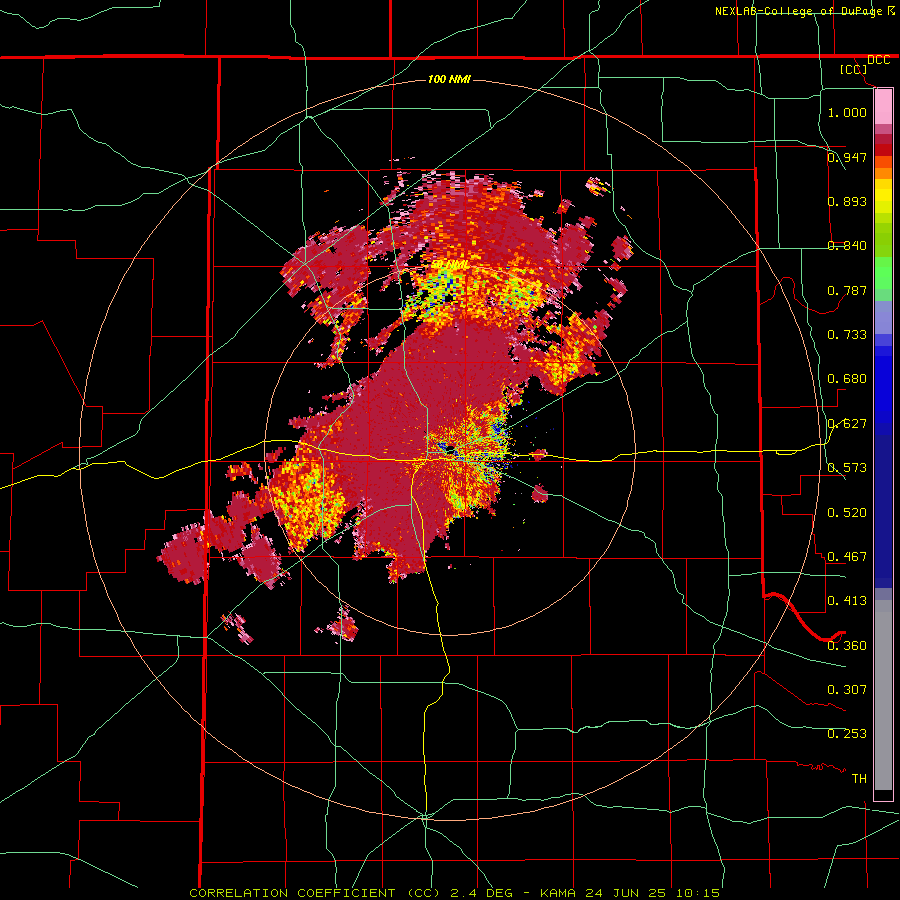Select the 0.520 legend value
Screen dimensions: 900x900
coord(847,513)
